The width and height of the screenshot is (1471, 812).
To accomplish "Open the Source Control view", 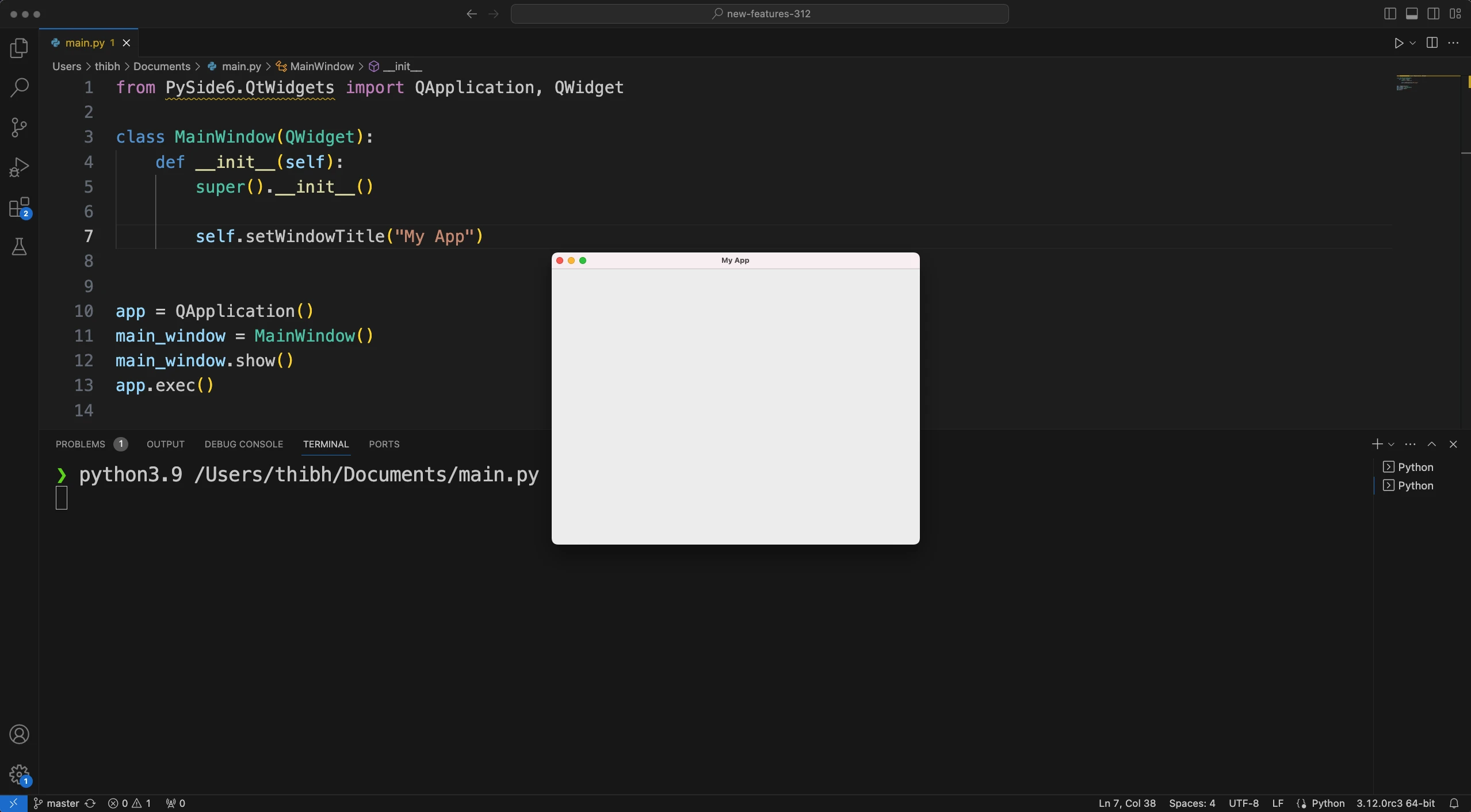I will (19, 127).
